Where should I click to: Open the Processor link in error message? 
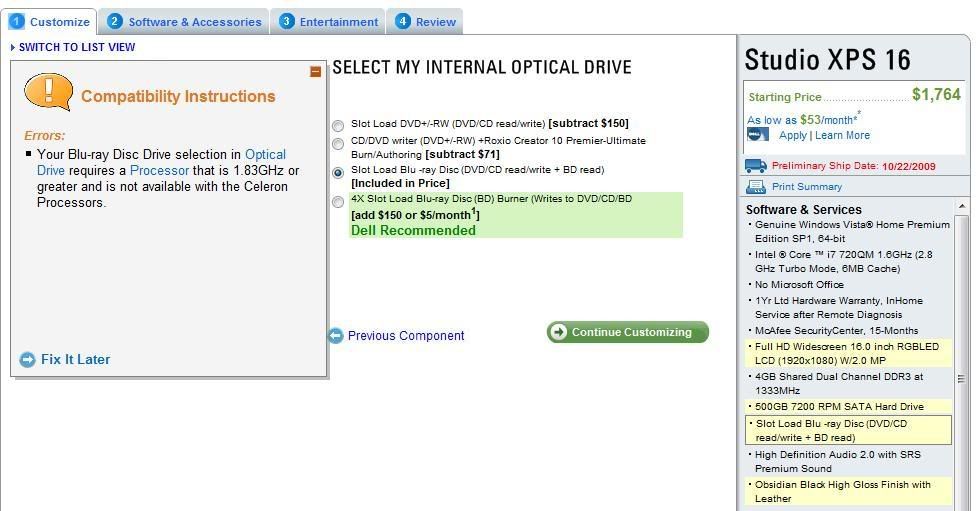coord(159,171)
